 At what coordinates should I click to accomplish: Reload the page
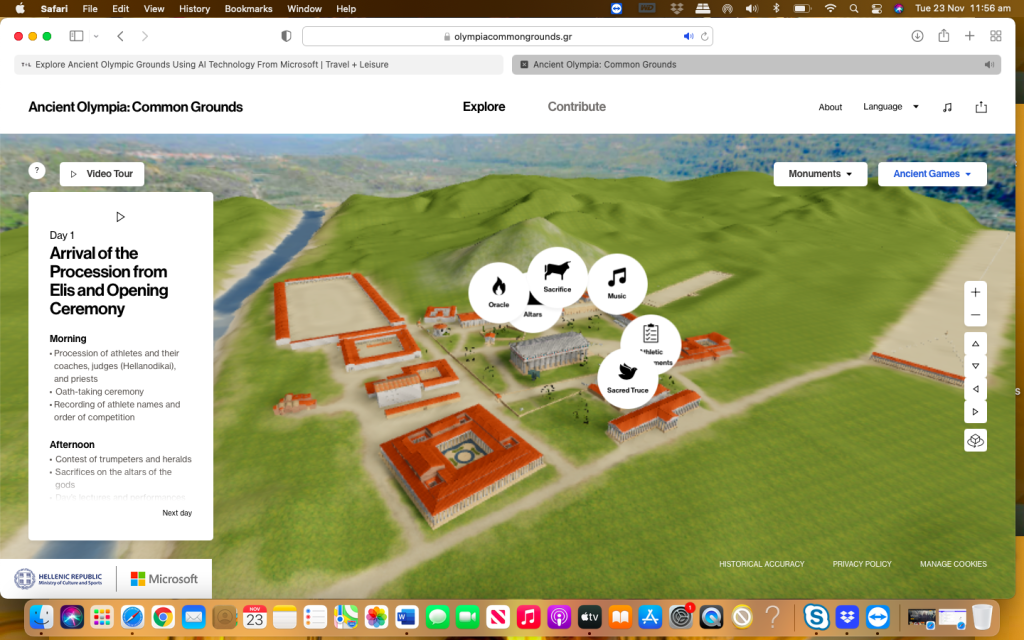[x=705, y=37]
